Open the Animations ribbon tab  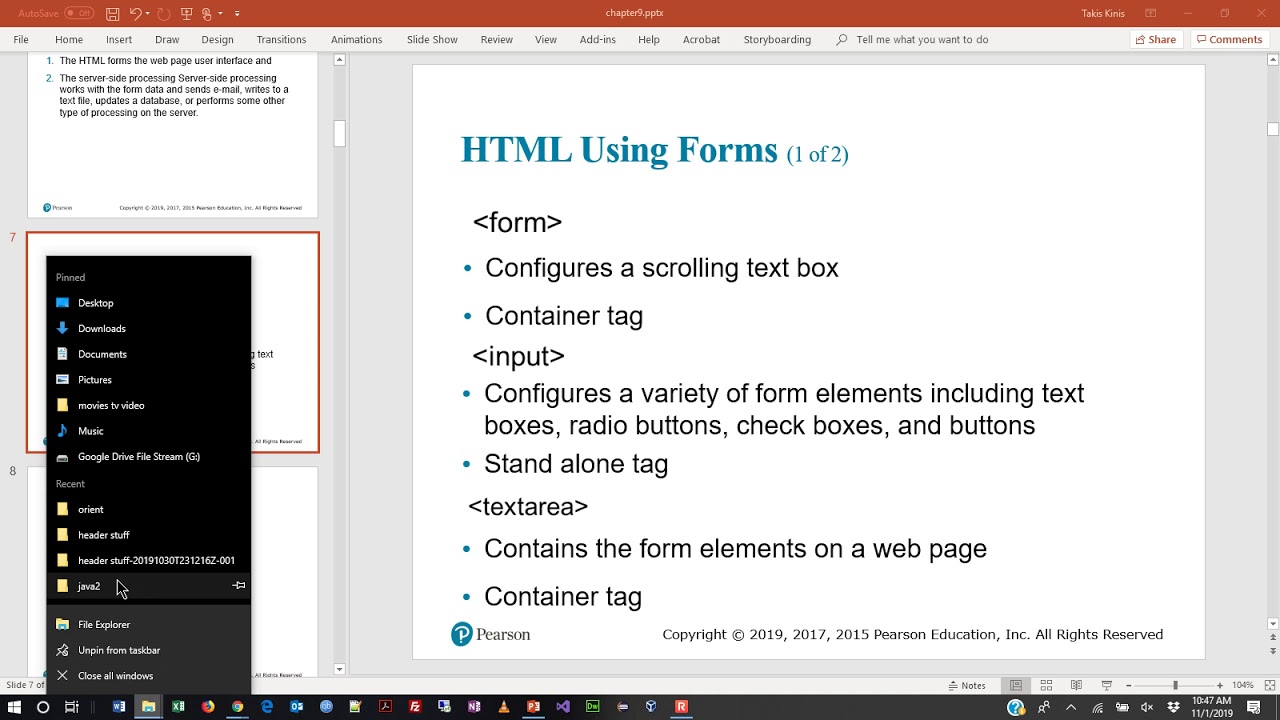(356, 39)
